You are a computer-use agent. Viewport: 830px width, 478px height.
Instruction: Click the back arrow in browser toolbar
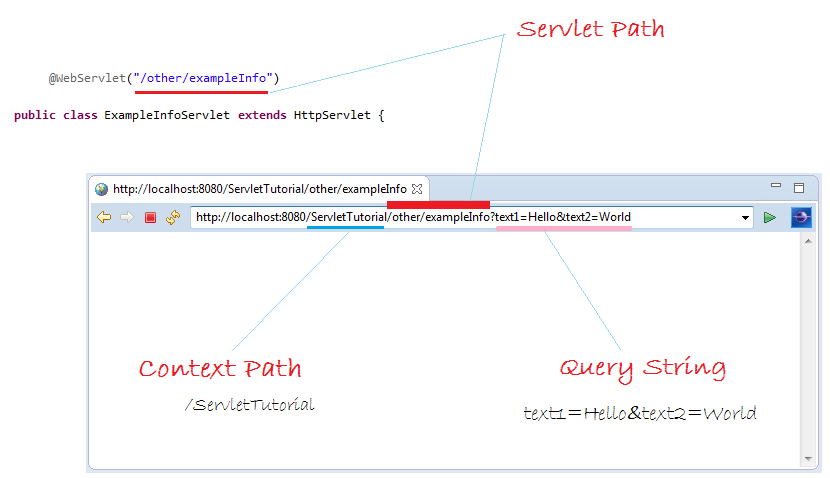coord(104,218)
